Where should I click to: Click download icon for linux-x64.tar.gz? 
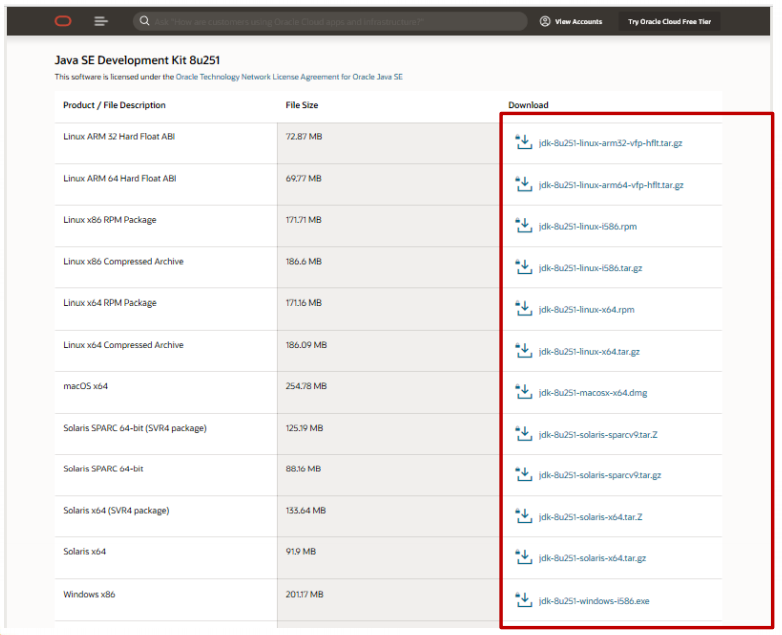click(x=524, y=351)
